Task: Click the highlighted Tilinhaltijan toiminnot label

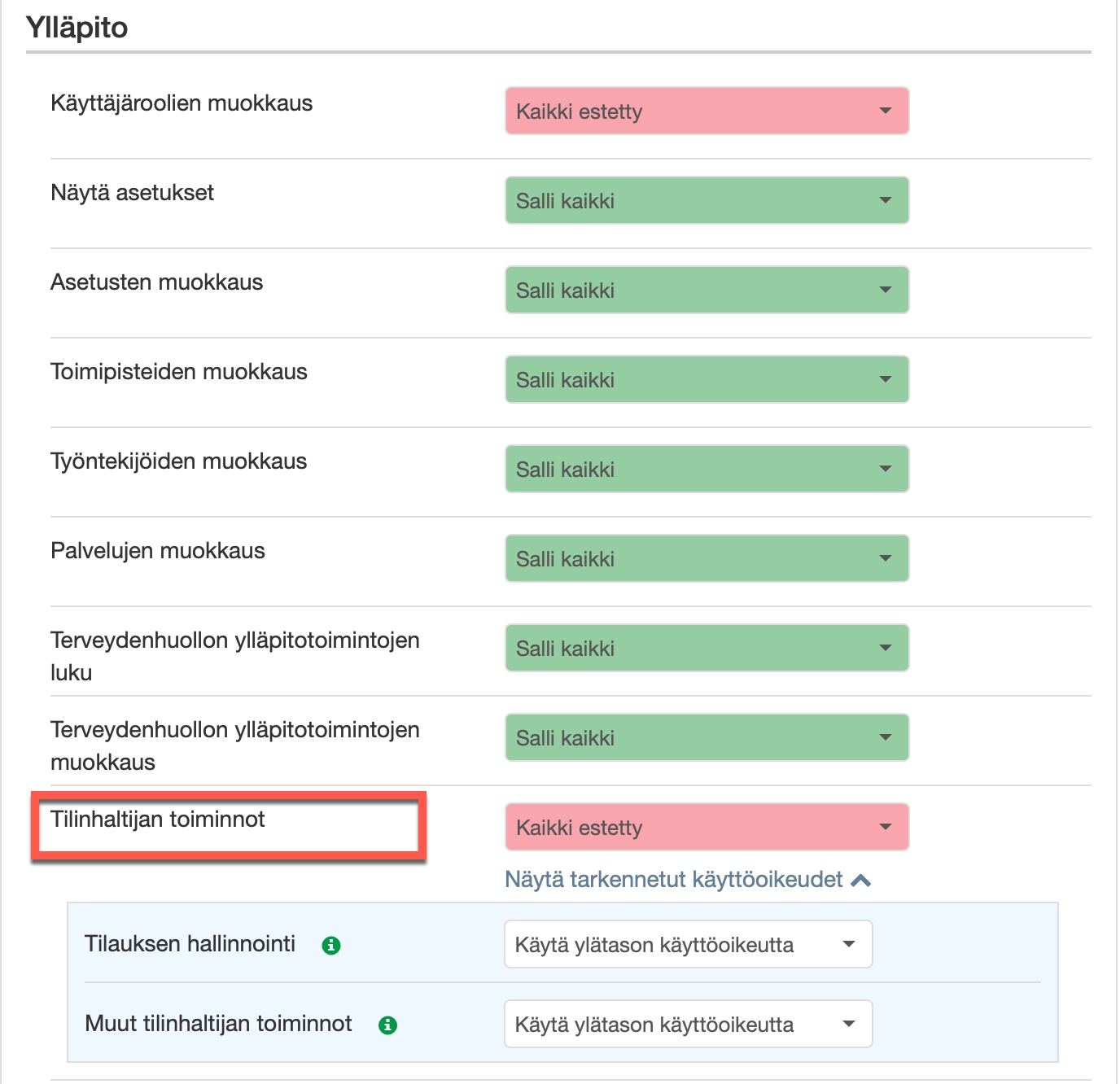Action: click(158, 820)
